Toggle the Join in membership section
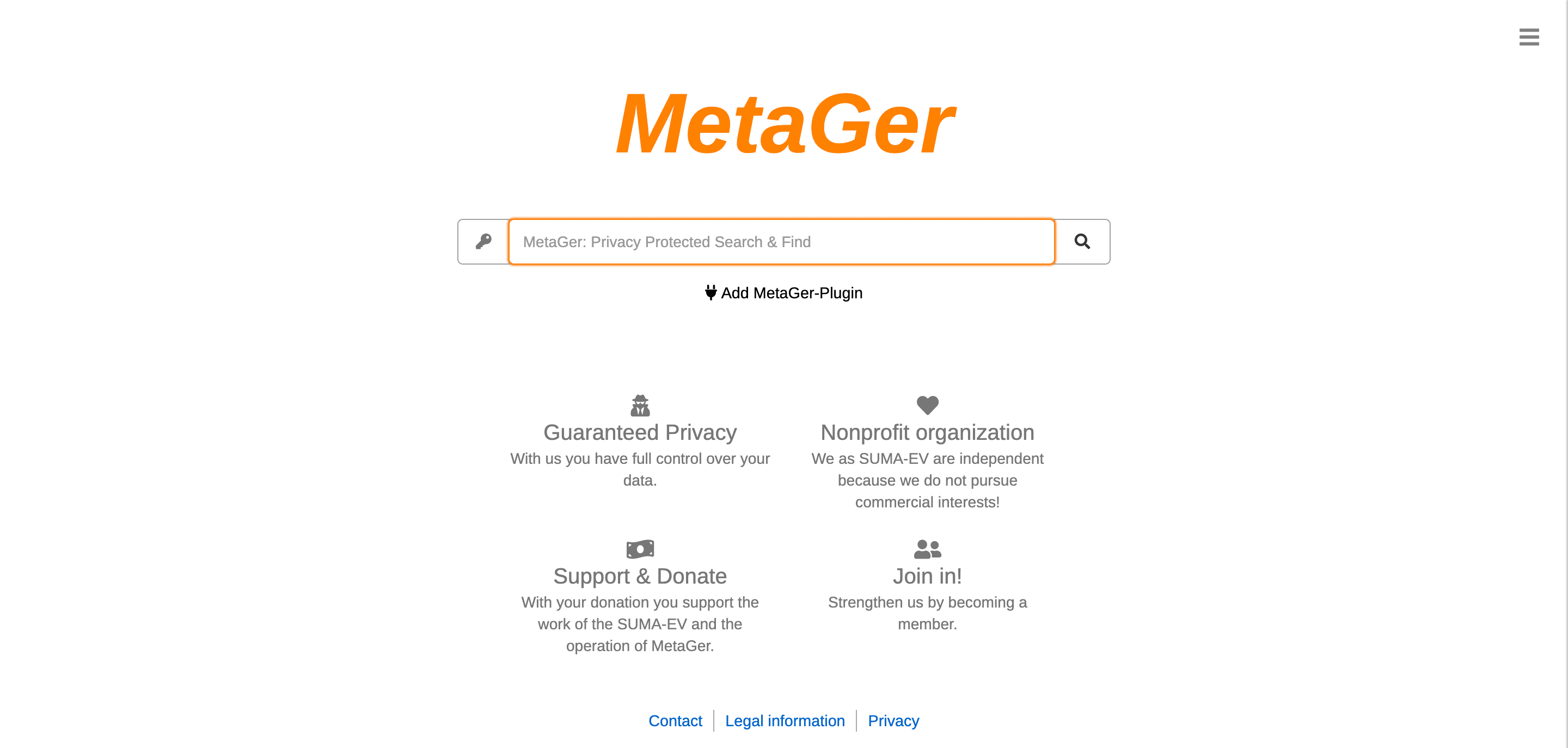Image resolution: width=1568 pixels, height=748 pixels. [x=927, y=576]
